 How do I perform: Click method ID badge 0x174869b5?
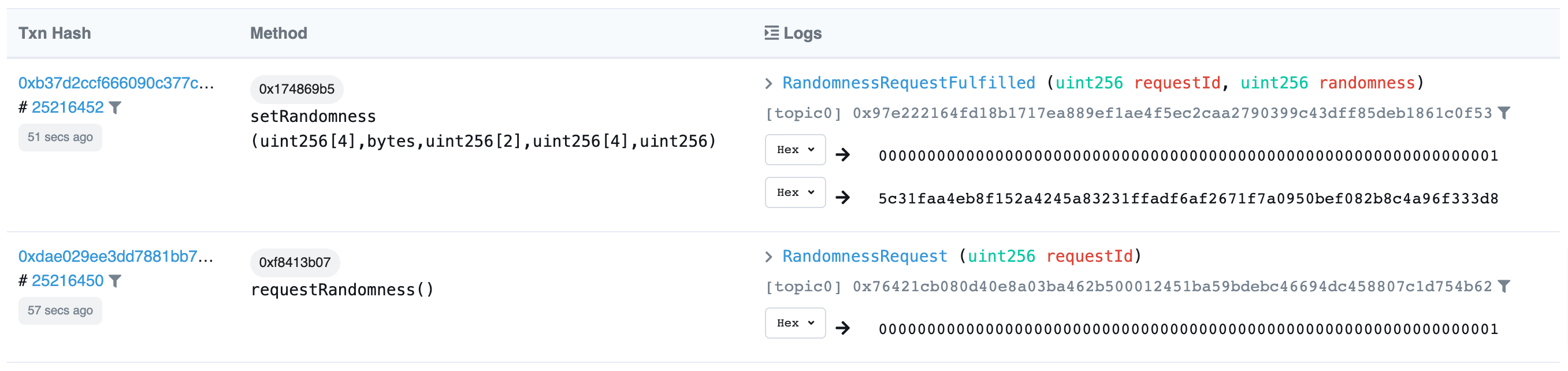coord(296,90)
